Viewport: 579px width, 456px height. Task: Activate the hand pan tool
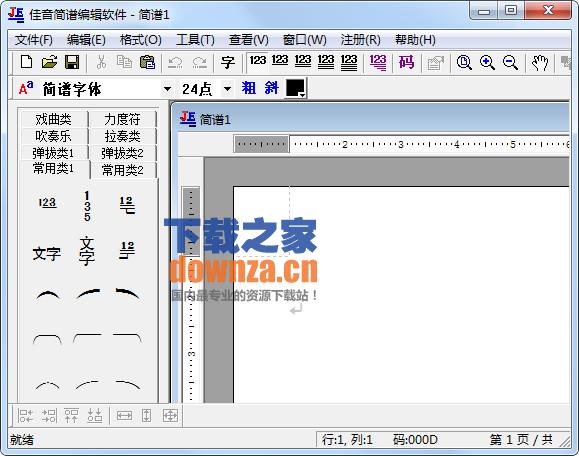(x=539, y=62)
